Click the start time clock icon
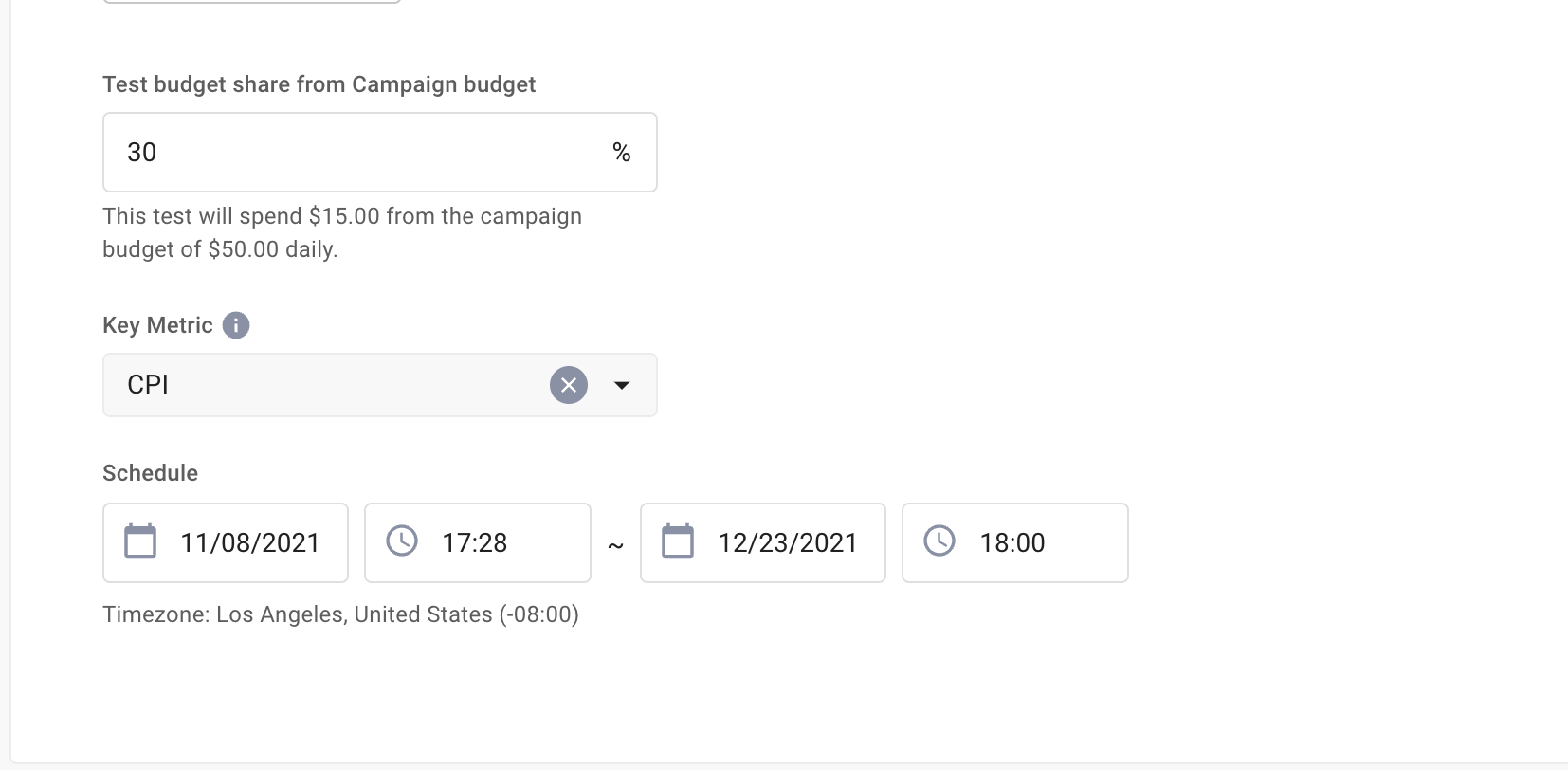Image resolution: width=1568 pixels, height=770 pixels. (x=402, y=541)
